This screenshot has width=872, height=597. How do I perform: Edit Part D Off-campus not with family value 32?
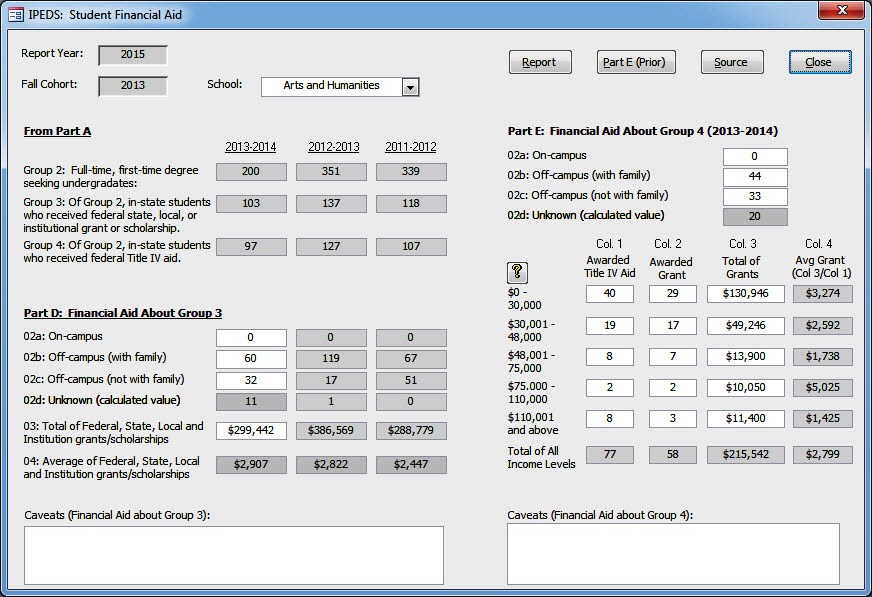(x=251, y=380)
